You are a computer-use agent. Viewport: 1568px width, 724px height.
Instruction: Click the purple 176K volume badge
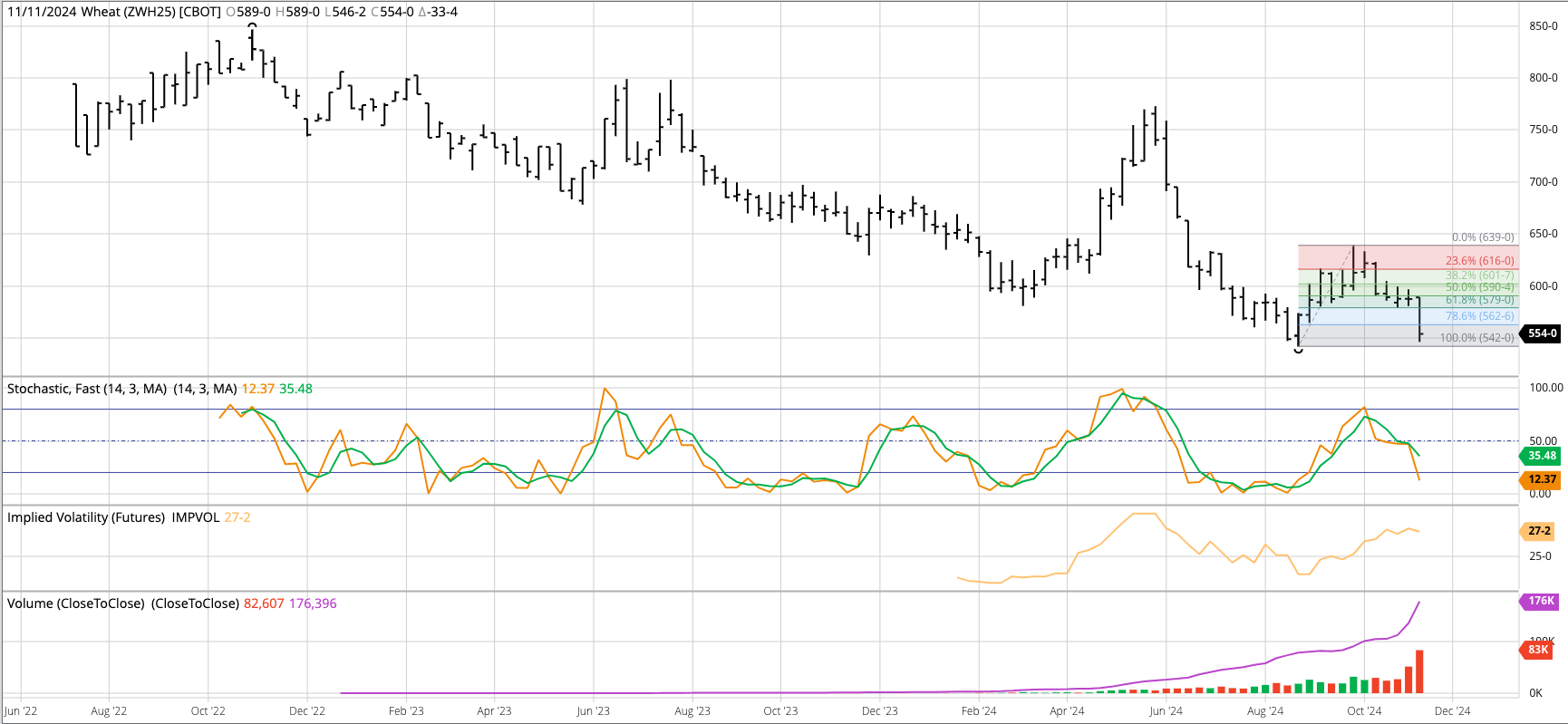1540,601
